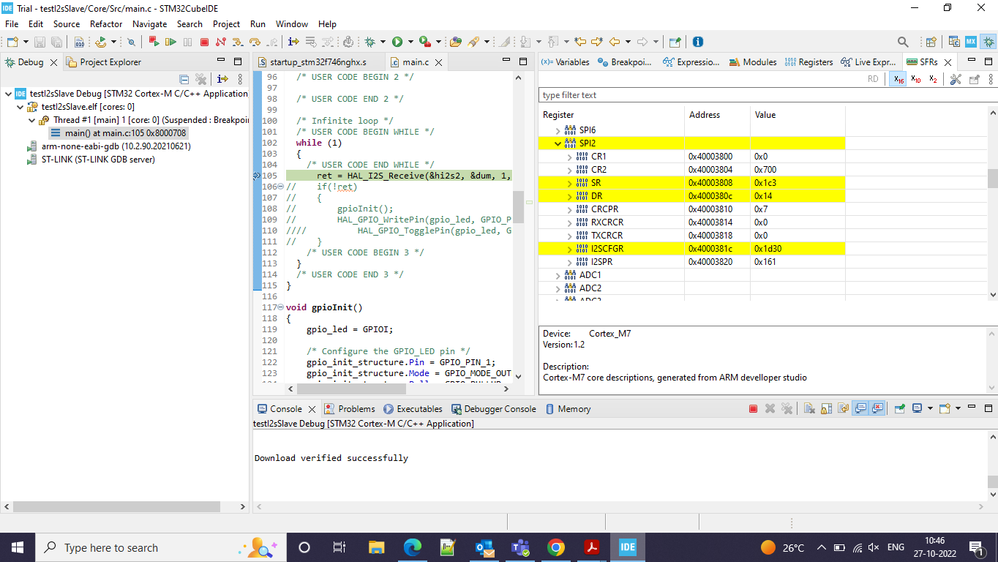Expand the CR1 register row
This screenshot has width=998, height=562.
click(569, 157)
